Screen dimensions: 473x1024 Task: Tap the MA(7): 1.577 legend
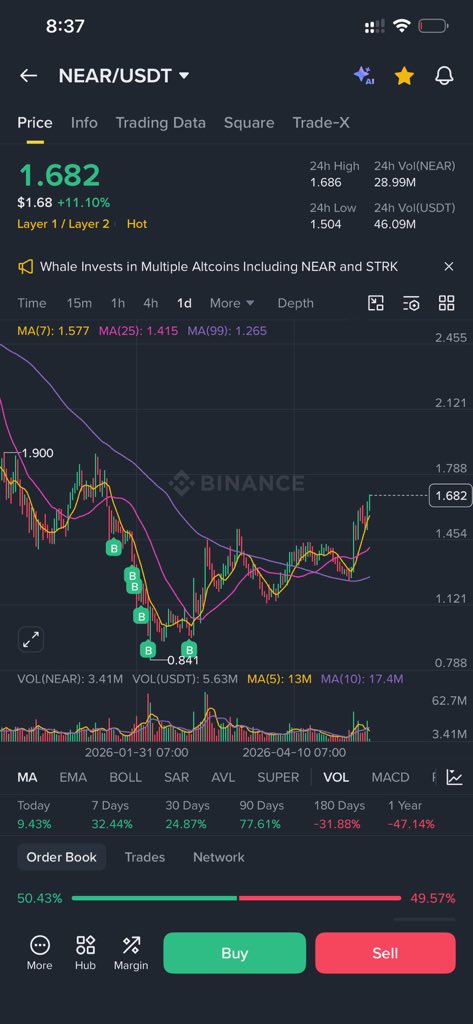54,331
